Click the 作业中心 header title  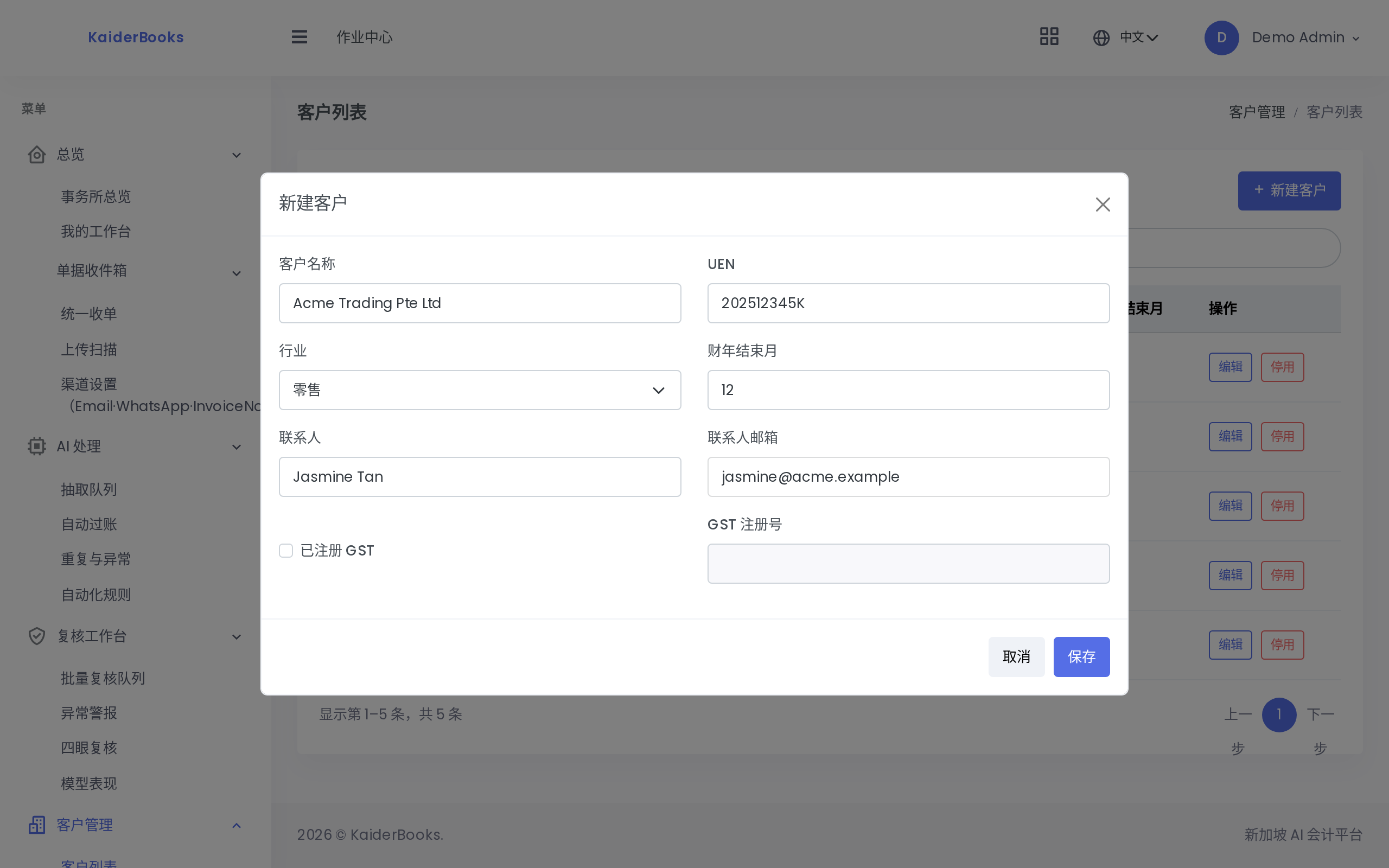pos(365,37)
